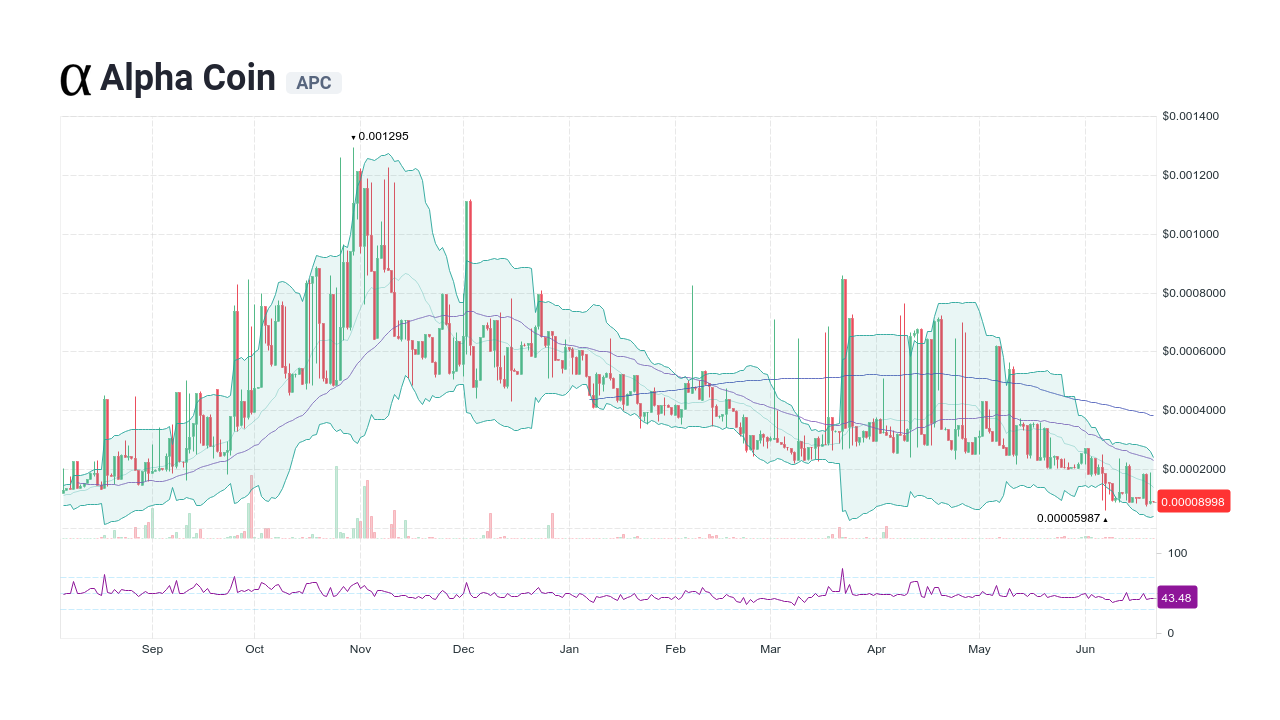Select the APC ticker badge
Image resolution: width=1280 pixels, height=720 pixels.
click(314, 82)
